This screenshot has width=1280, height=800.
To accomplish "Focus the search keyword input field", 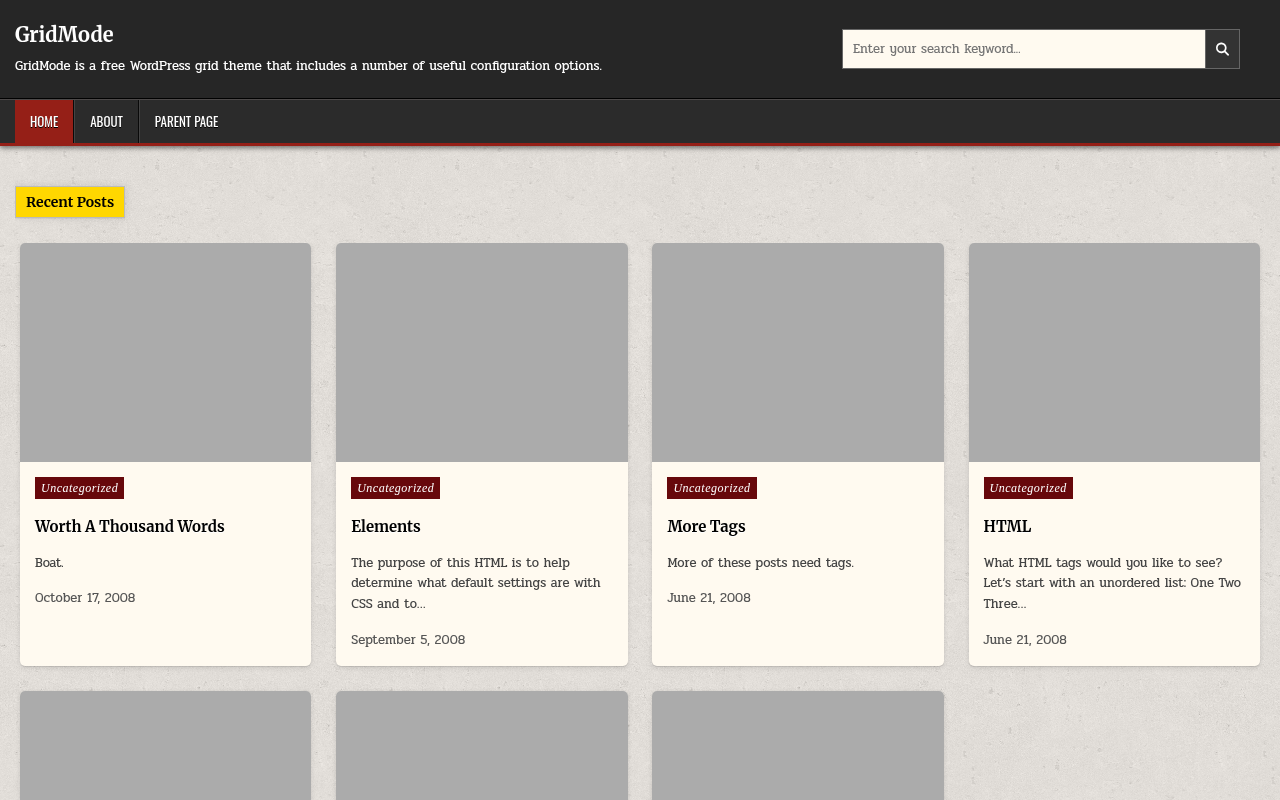I will [x=1024, y=49].
